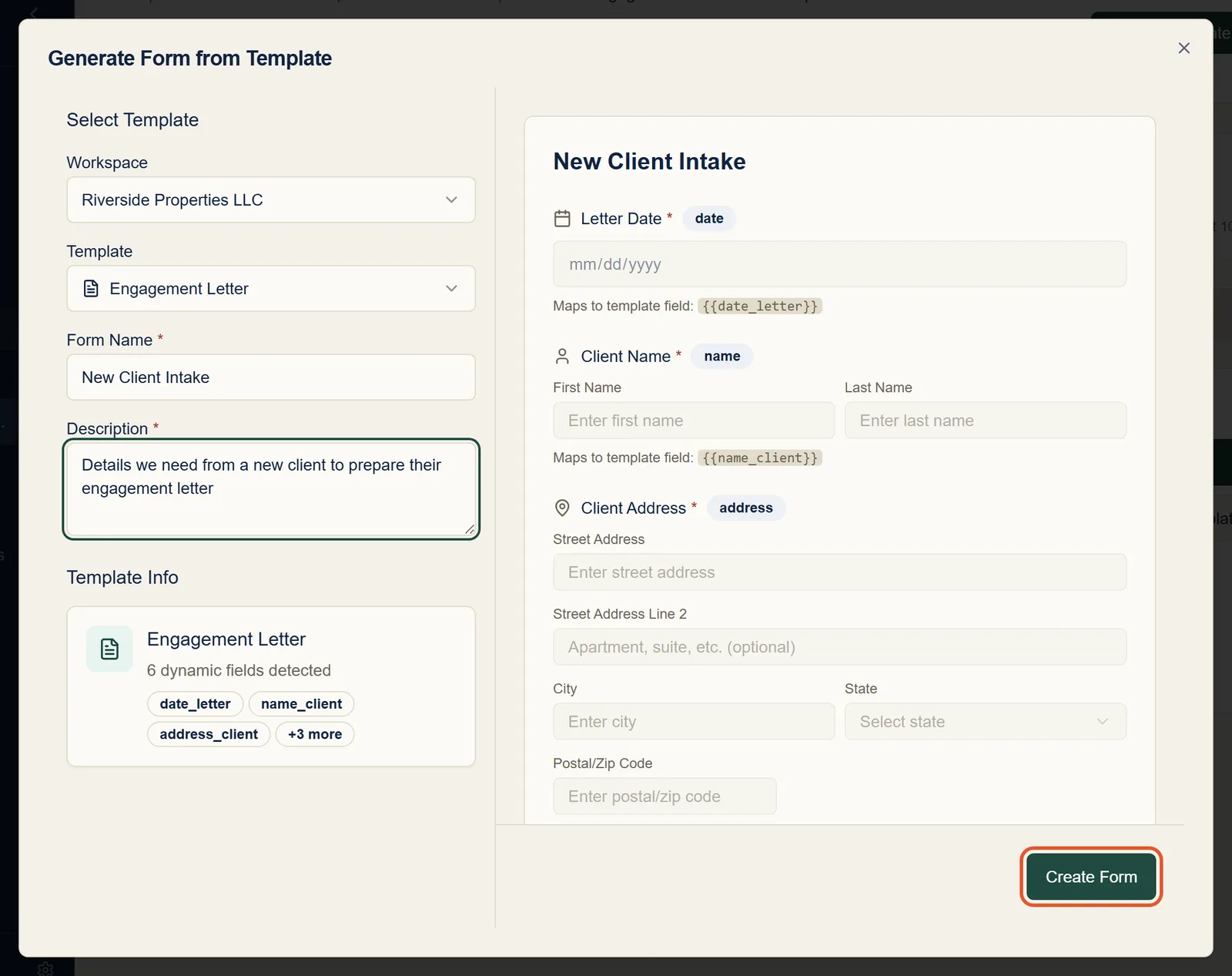Click the date_letter field tag

(x=195, y=704)
